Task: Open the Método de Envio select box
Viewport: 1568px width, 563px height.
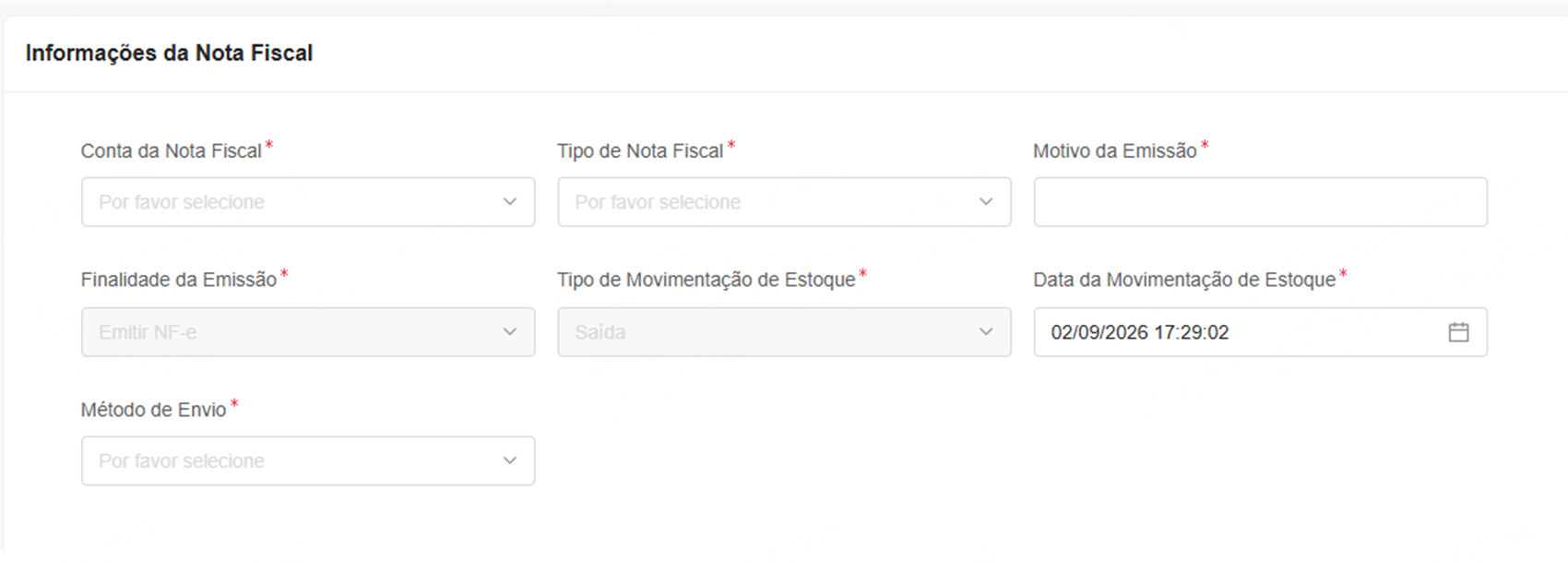Action: coord(308,461)
